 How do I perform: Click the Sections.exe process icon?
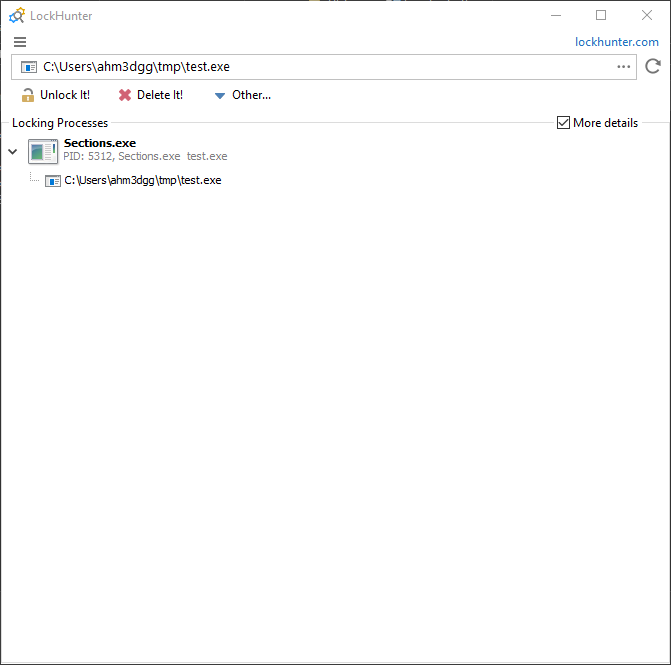[43, 151]
